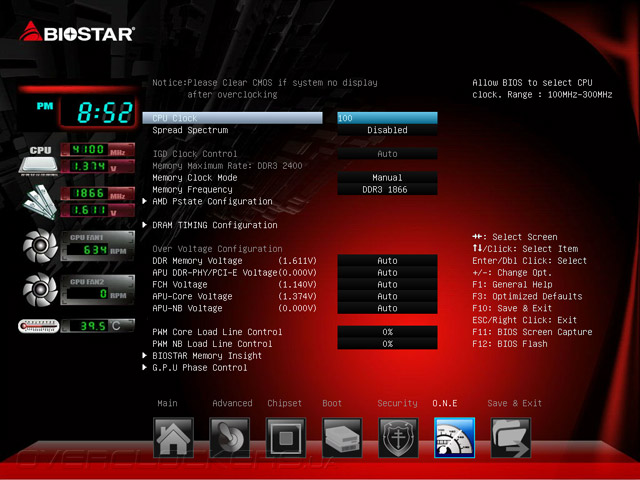640x480 pixels.
Task: Click the CPU FAN2 fan icon
Action: click(40, 289)
